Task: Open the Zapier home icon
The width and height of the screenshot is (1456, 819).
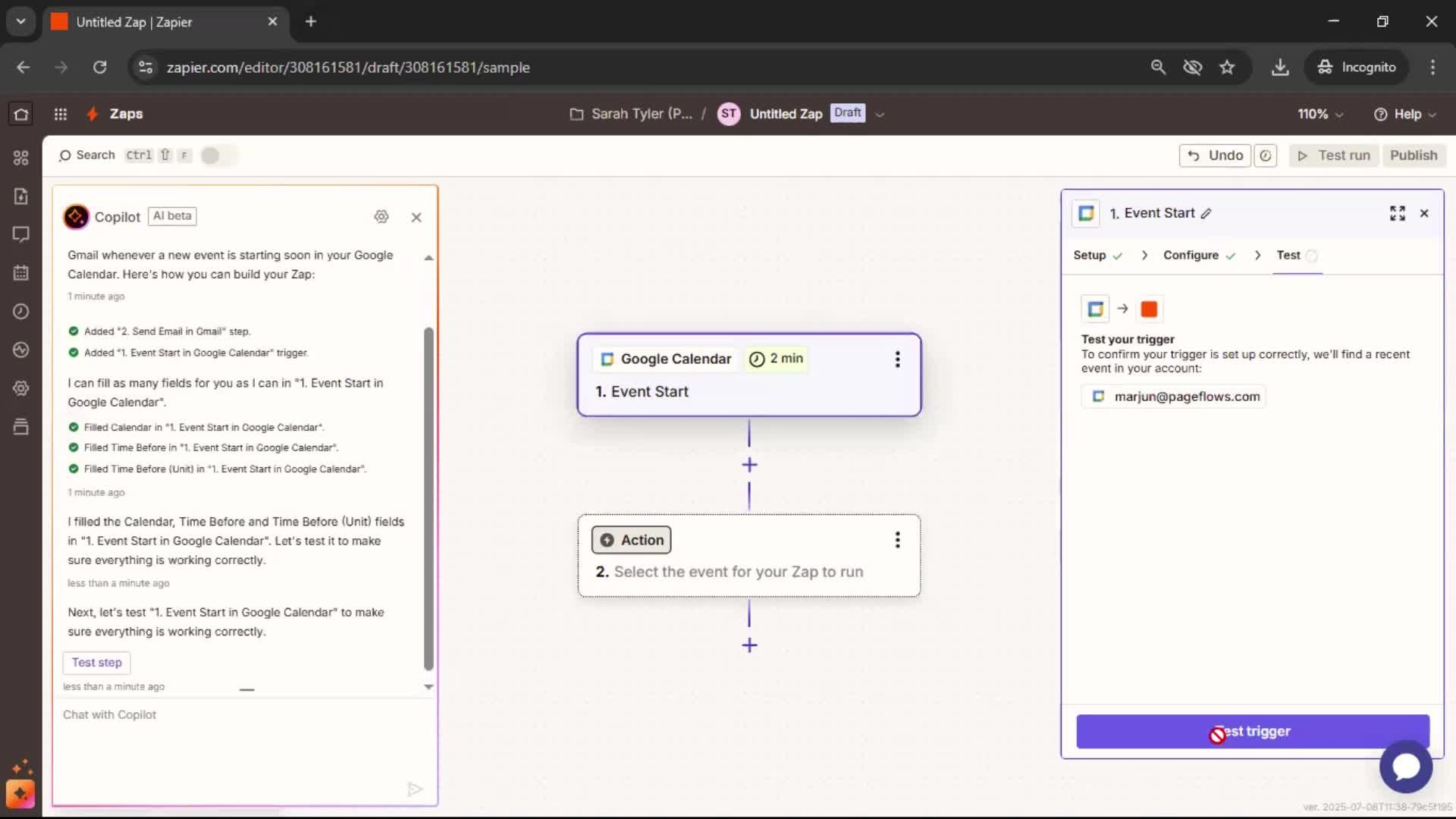Action: 21,114
